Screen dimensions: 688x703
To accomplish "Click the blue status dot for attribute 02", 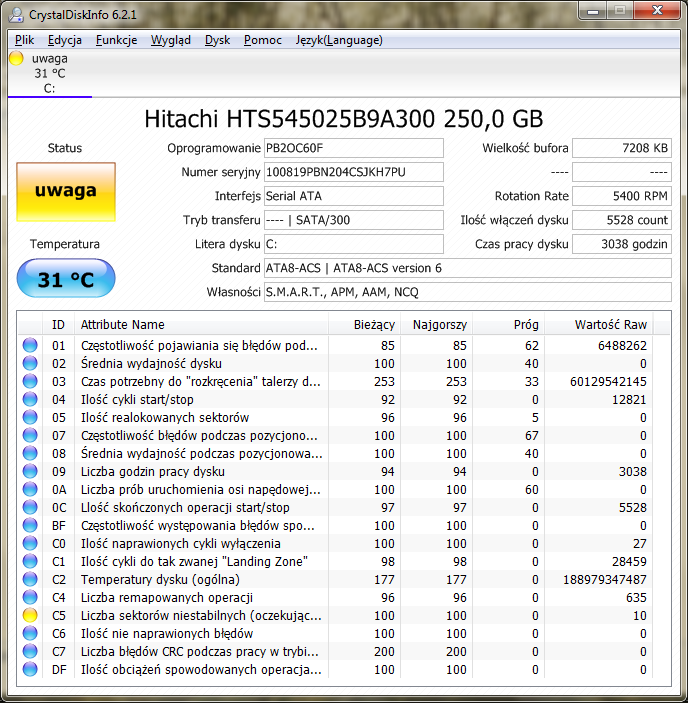I will (30, 363).
